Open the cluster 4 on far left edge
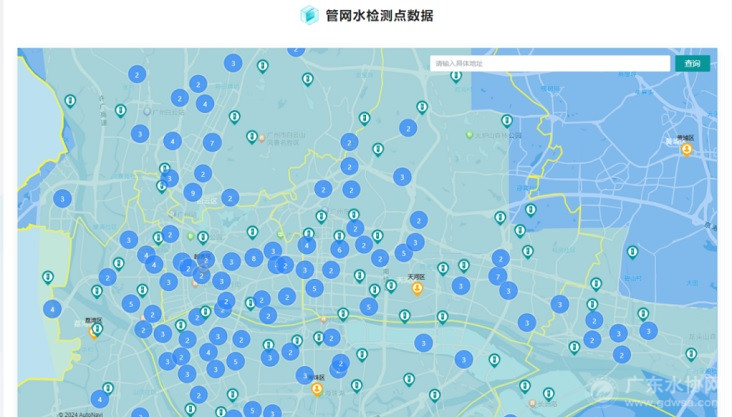 click(x=51, y=309)
